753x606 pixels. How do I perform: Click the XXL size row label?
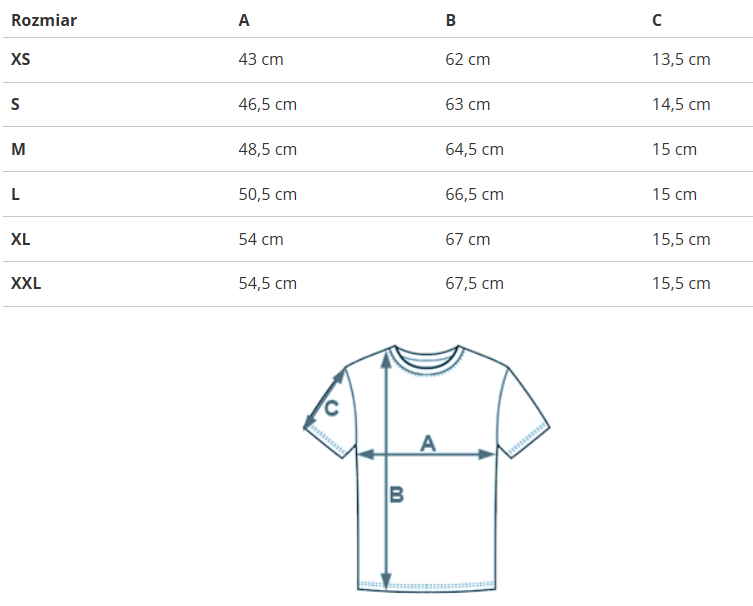pos(26,284)
